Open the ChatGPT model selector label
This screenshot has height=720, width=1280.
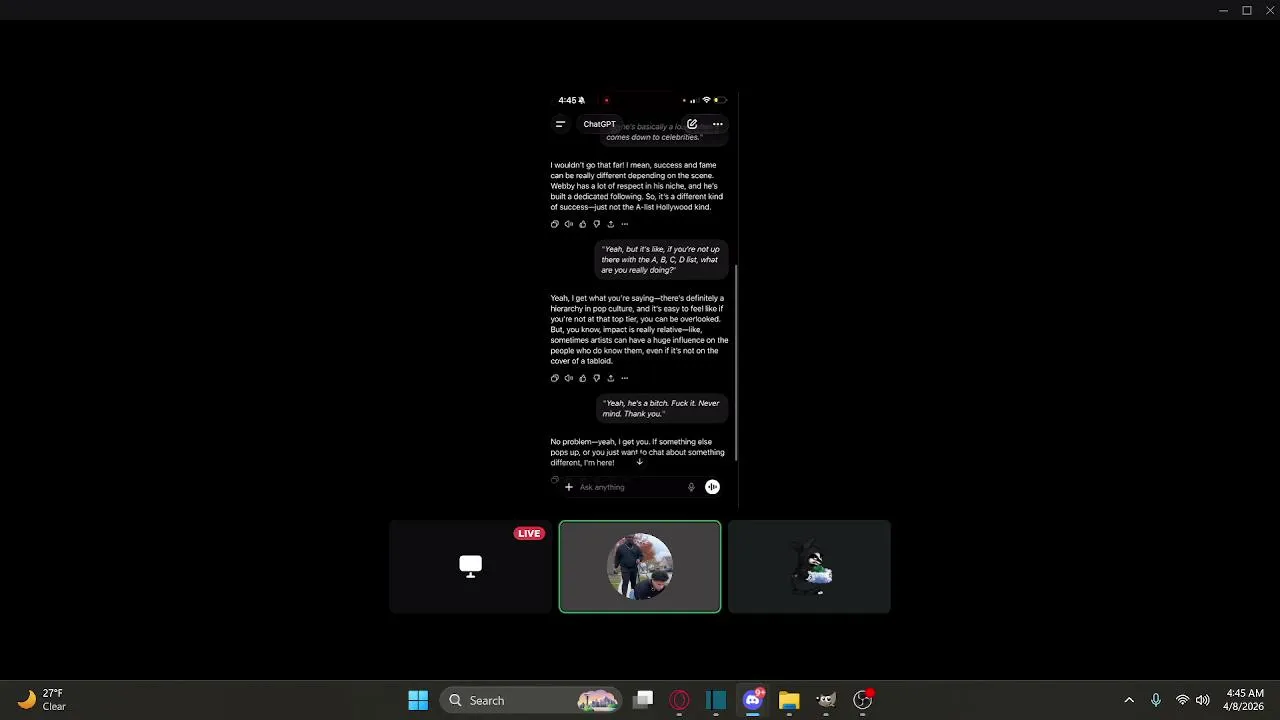tap(599, 124)
